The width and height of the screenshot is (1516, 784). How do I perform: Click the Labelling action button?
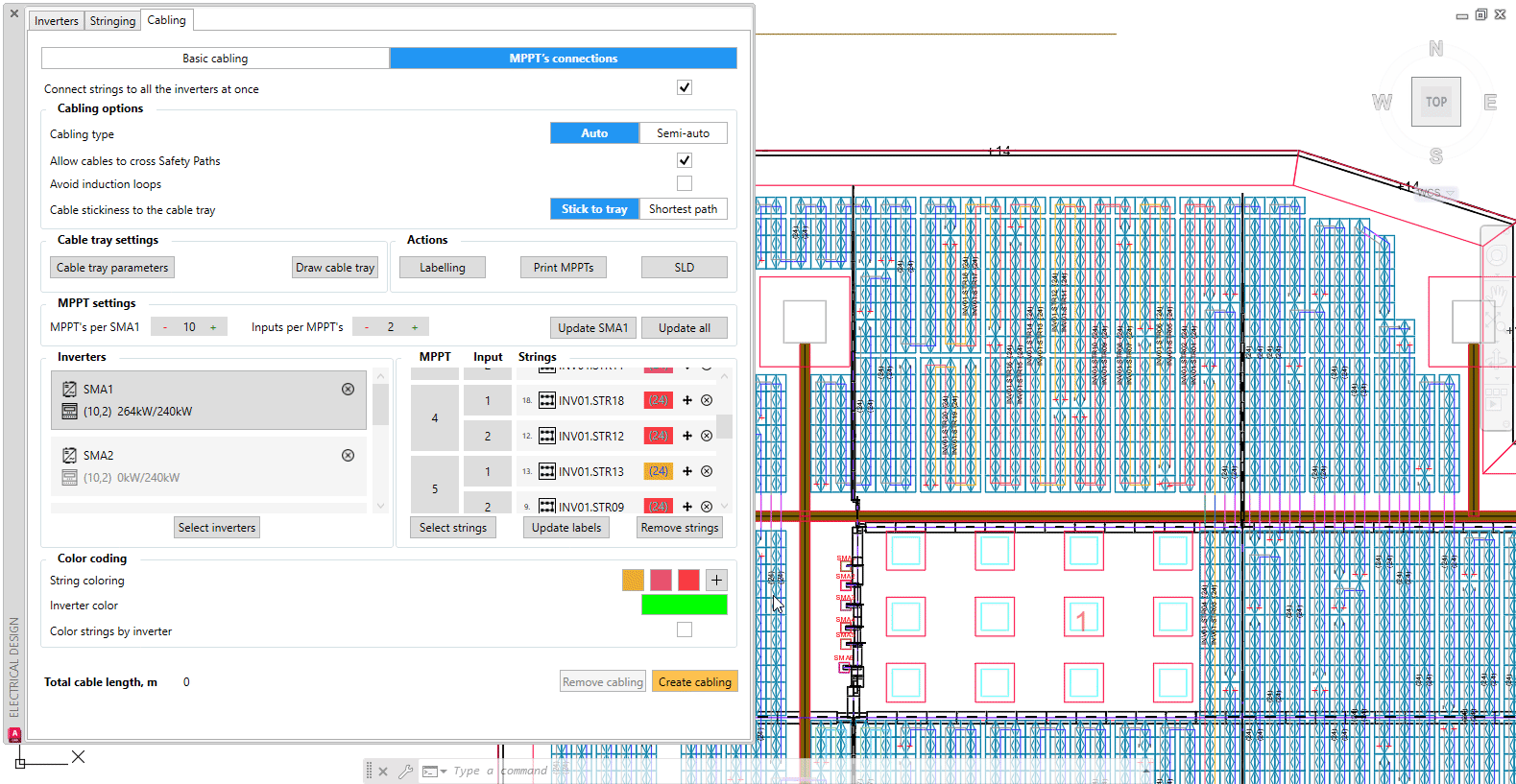(x=443, y=268)
